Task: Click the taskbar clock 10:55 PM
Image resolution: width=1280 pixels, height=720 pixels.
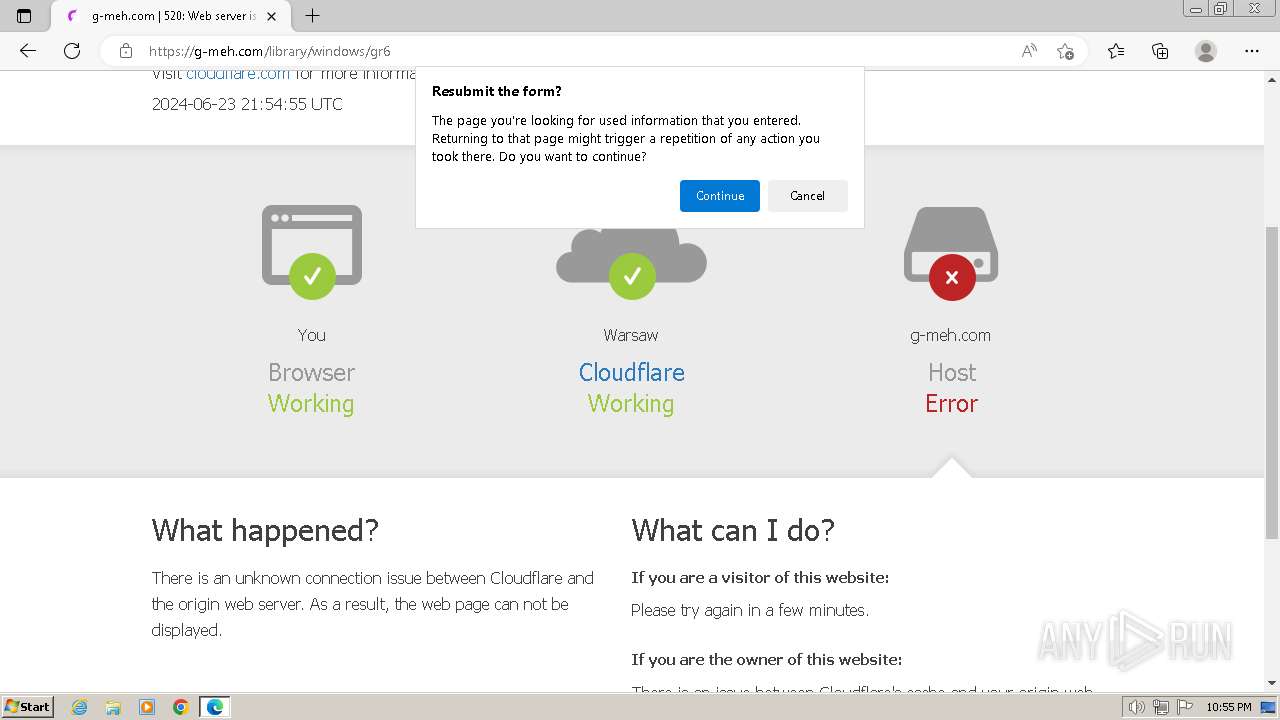Action: (x=1229, y=707)
